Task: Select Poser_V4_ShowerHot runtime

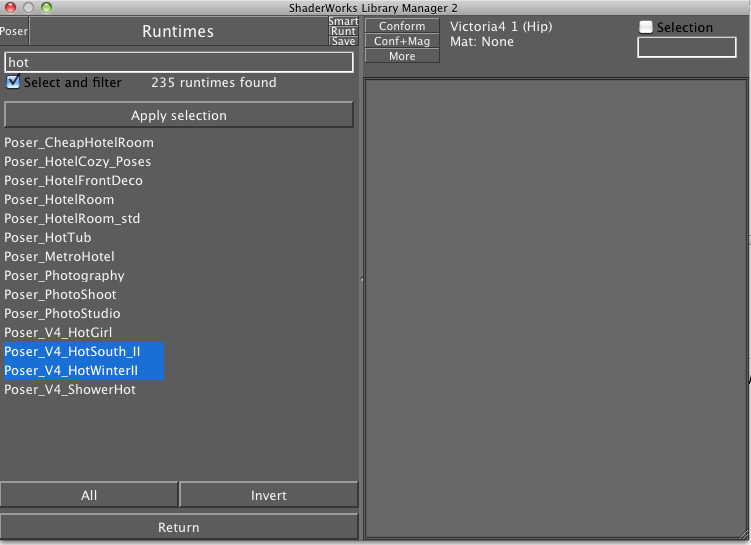Action: click(70, 389)
